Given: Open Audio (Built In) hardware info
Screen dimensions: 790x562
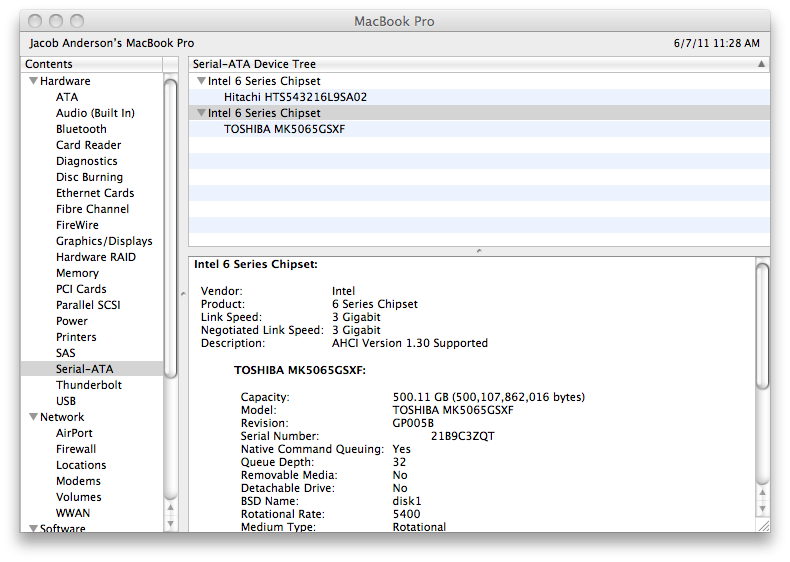Looking at the screenshot, I should click(95, 113).
